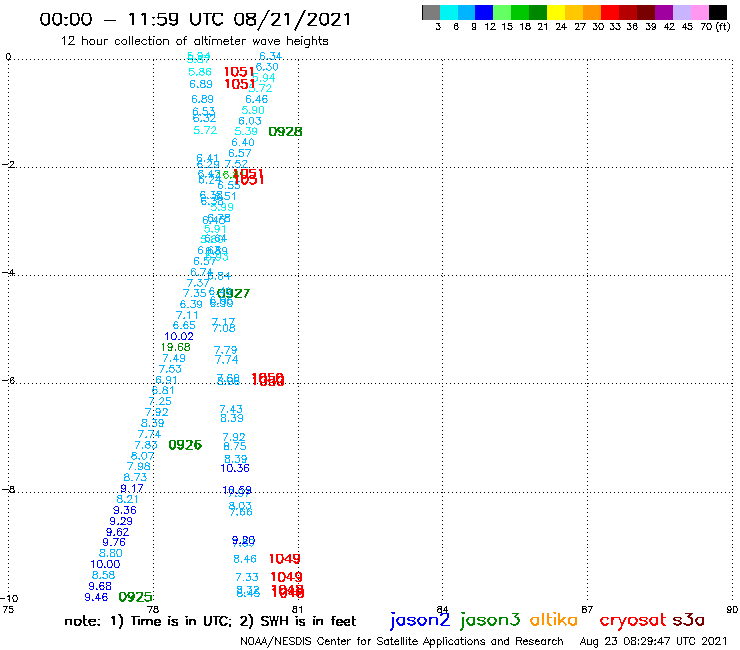Click the green 0928 time label
Viewport: 740px width, 650px height.
pos(285,132)
